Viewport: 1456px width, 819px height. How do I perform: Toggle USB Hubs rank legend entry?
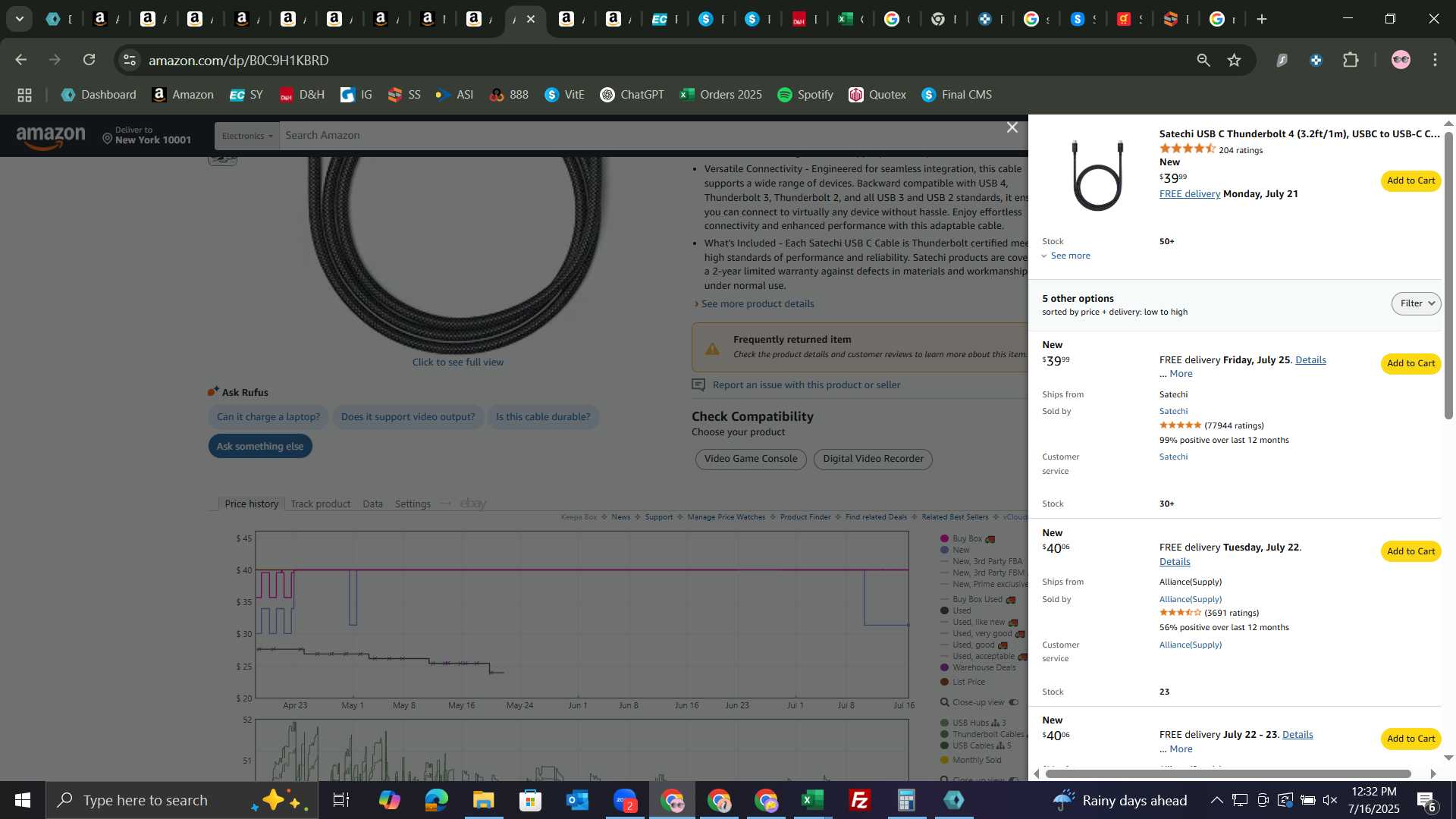coord(973,723)
